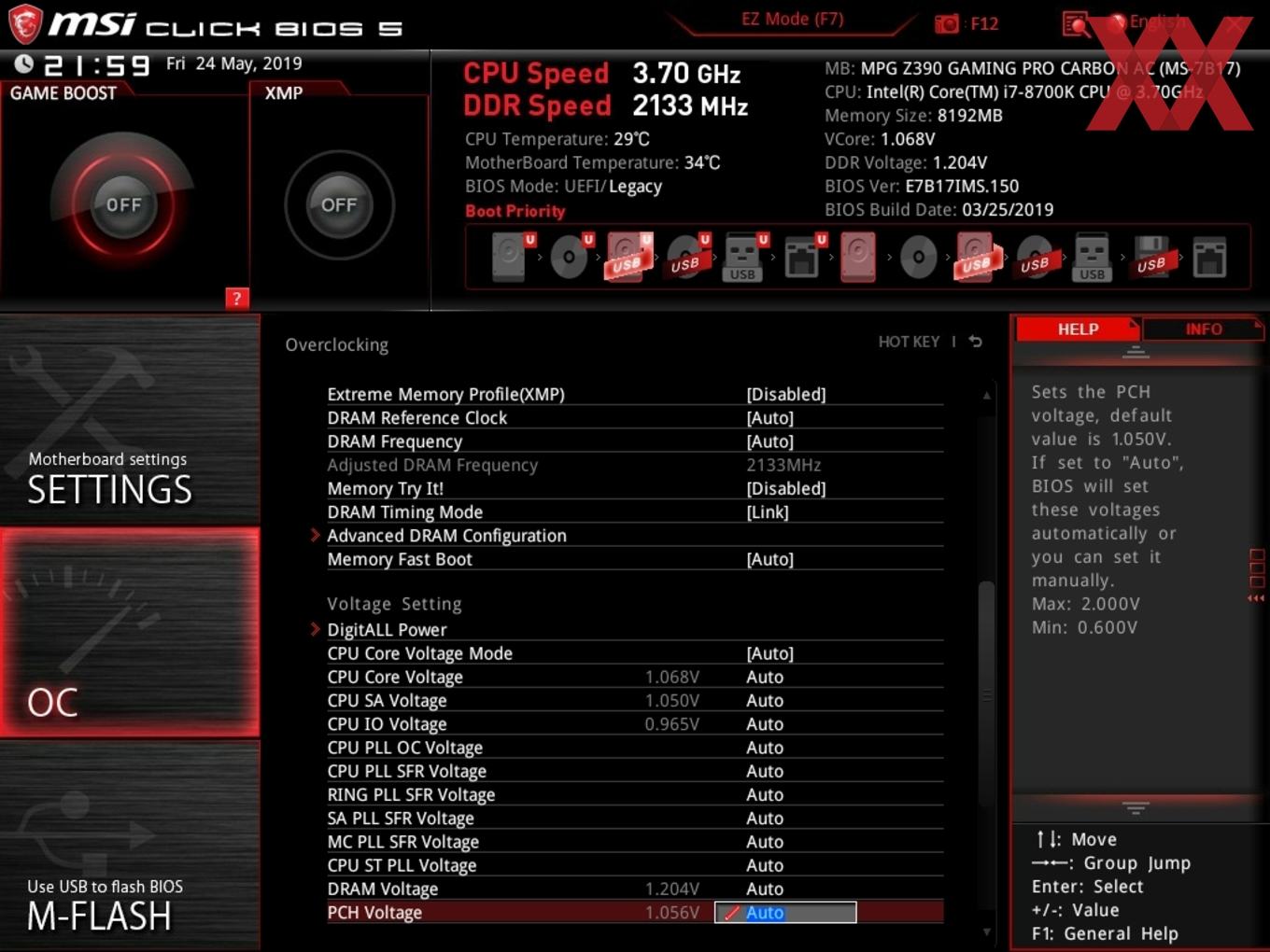Screen dimensions: 1270x952
Task: Select the legacy red hard disk boot icon
Action: pyautogui.click(x=858, y=257)
